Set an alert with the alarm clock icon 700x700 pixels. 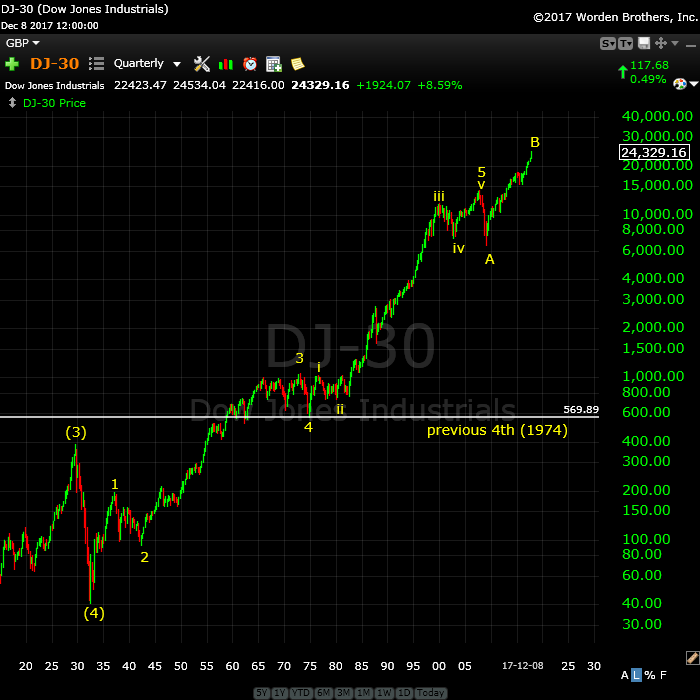pos(250,64)
